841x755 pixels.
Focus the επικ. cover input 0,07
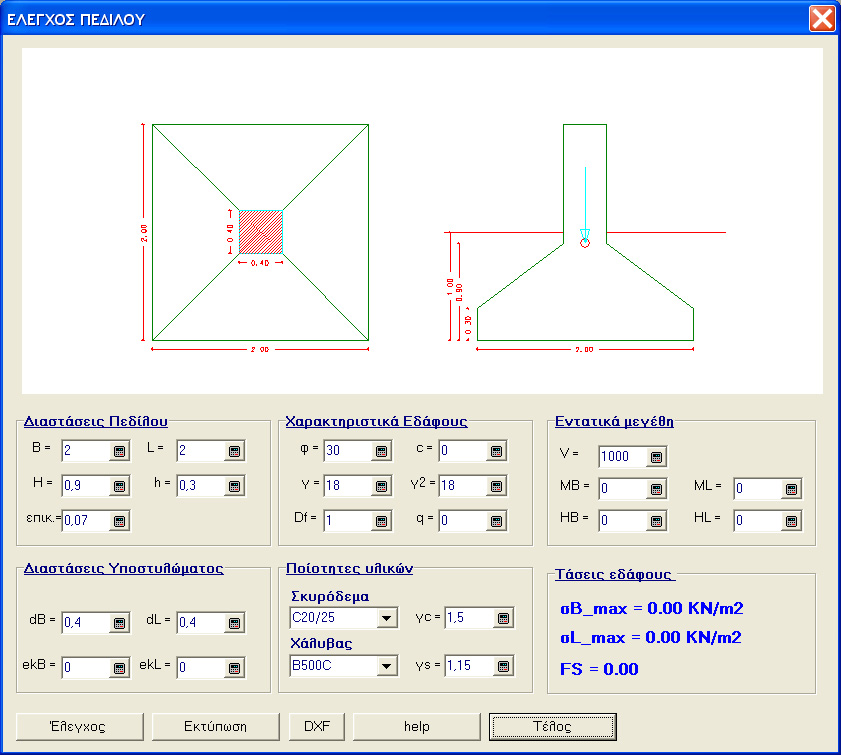pyautogui.click(x=86, y=521)
